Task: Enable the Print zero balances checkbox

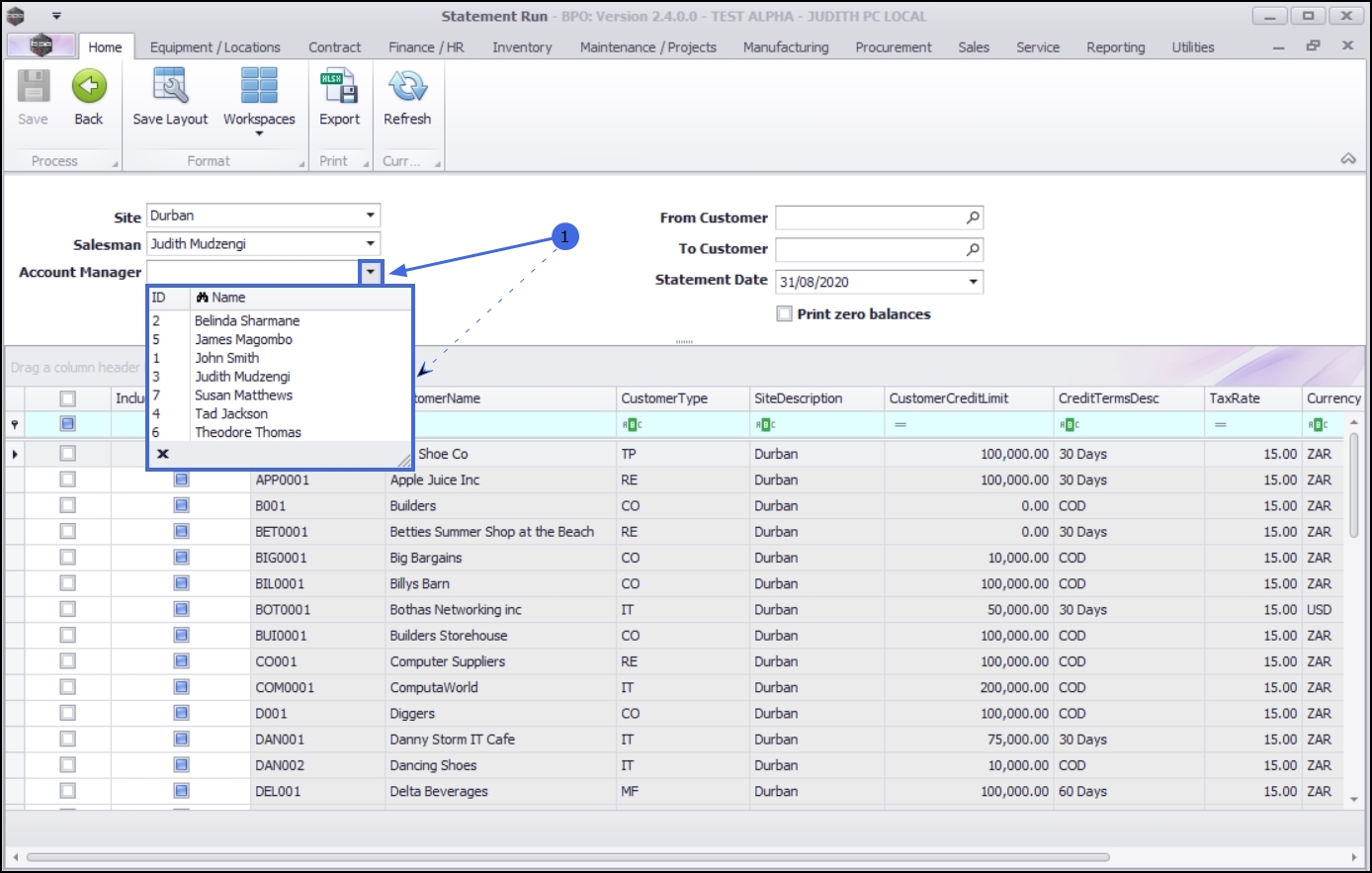Action: (785, 314)
